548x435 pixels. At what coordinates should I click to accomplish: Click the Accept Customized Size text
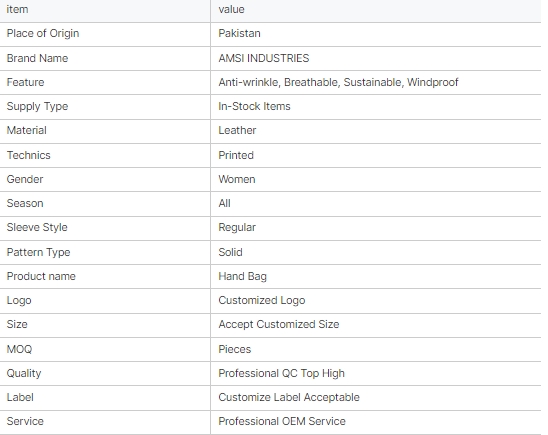click(279, 324)
